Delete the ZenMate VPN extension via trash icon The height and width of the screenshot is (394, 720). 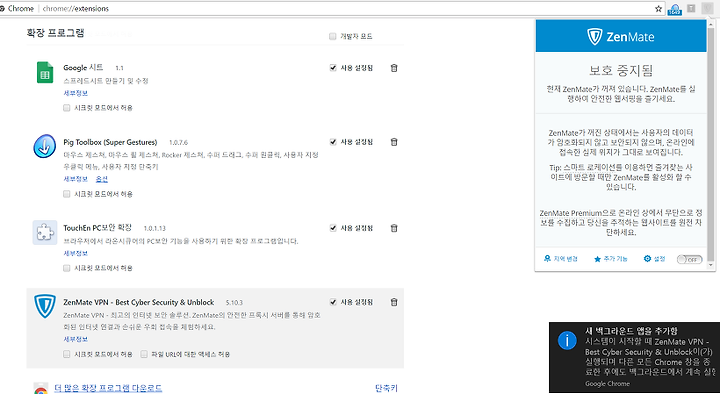394,302
